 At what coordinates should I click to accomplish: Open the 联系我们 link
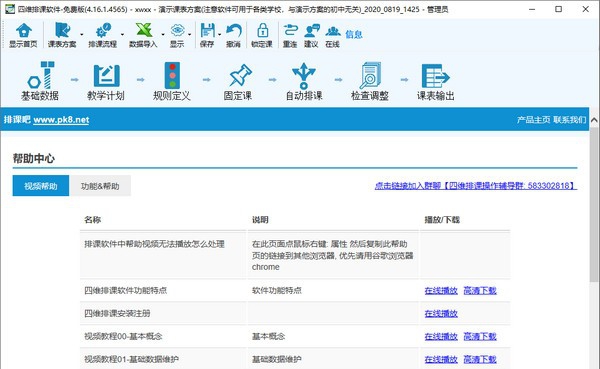[x=570, y=120]
